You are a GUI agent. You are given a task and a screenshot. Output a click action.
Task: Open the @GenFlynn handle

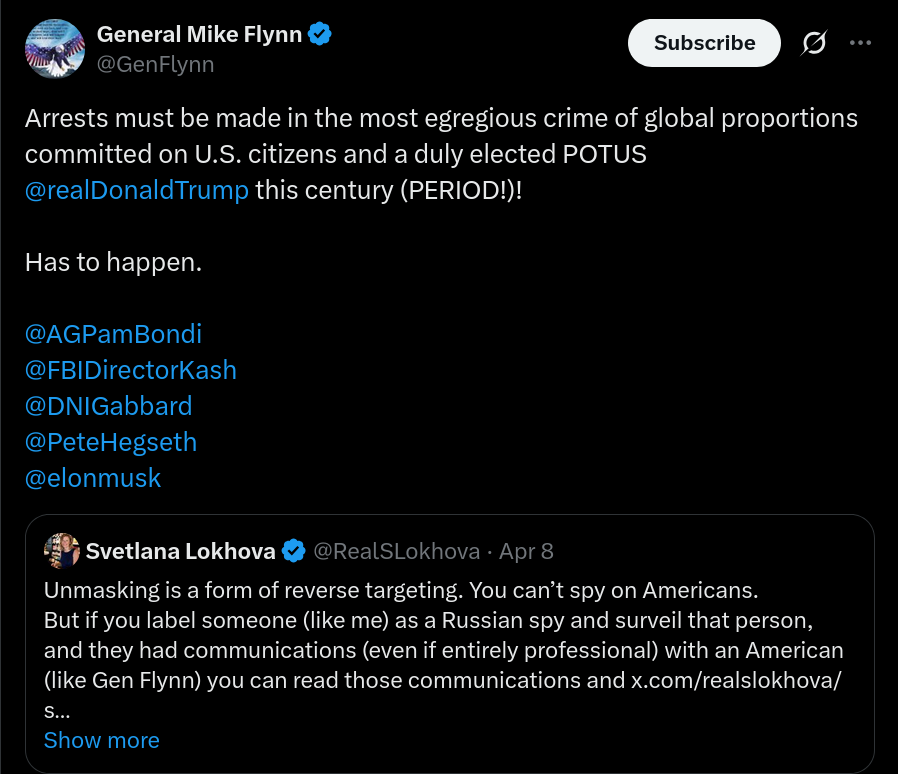coord(155,64)
